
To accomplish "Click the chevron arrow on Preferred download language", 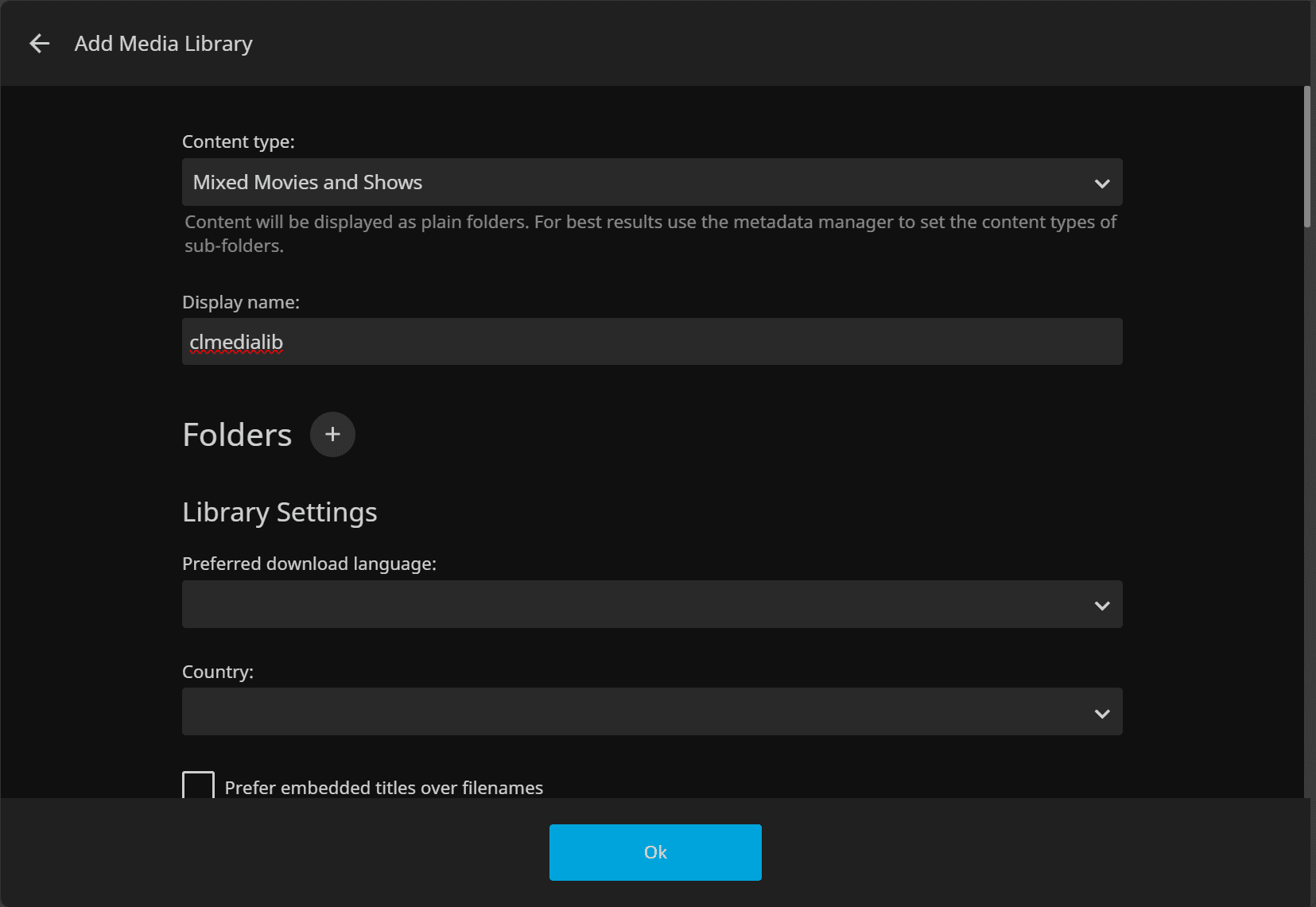I will tap(1101, 606).
